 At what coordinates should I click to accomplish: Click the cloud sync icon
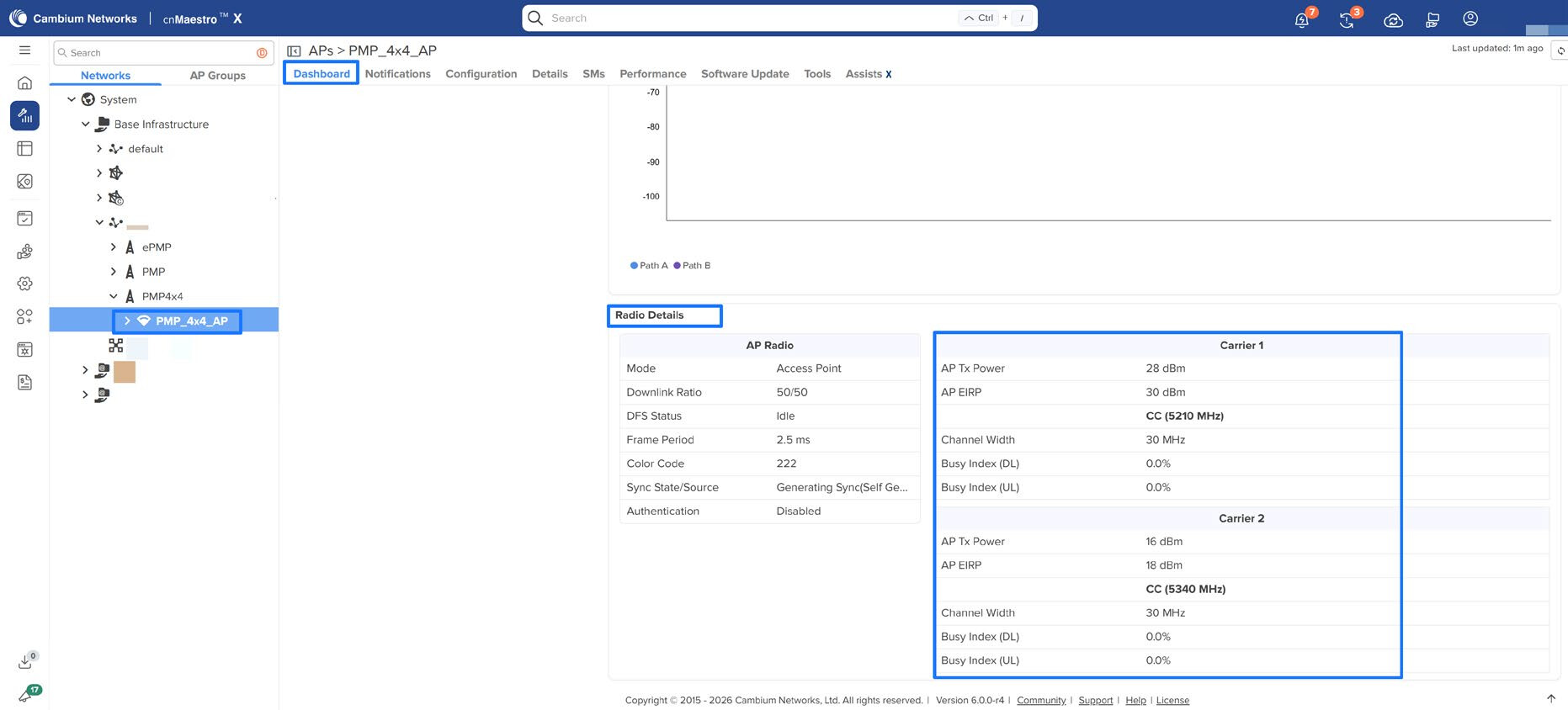(x=1393, y=19)
